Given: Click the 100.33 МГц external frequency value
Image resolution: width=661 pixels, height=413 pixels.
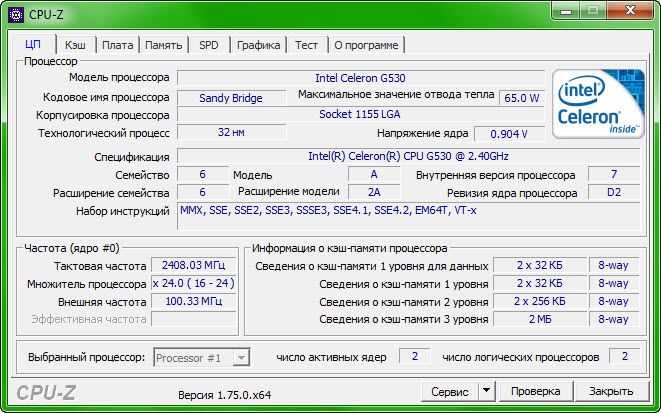Looking at the screenshot, I should pyautogui.click(x=193, y=301).
